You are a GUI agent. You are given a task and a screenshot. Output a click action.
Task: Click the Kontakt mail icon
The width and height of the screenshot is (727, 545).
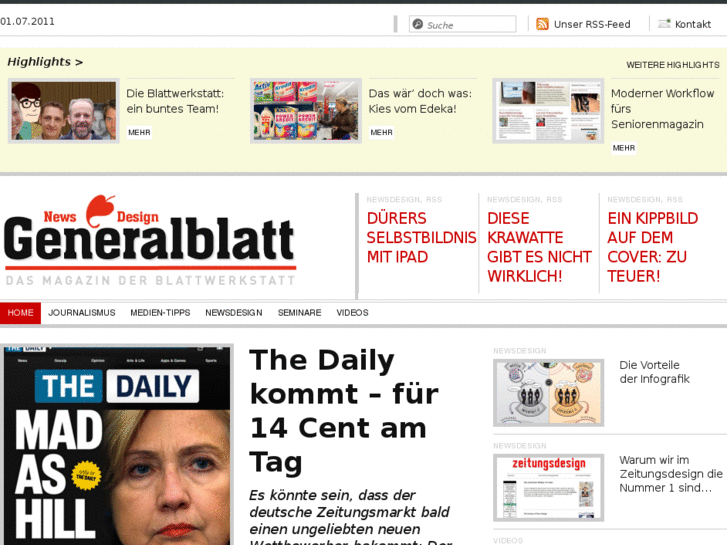(x=664, y=23)
